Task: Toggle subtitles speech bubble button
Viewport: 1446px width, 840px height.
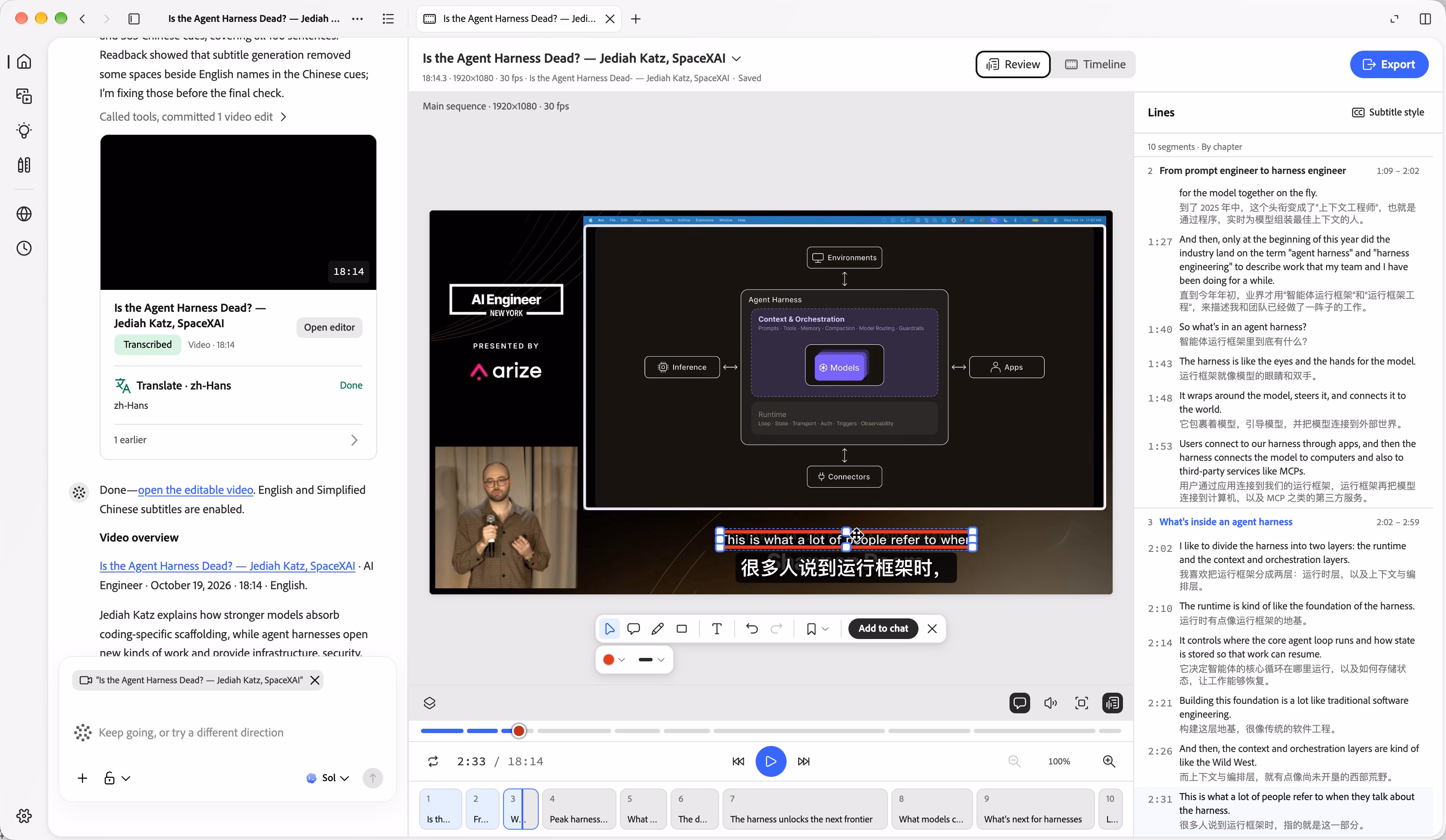Action: 1020,703
